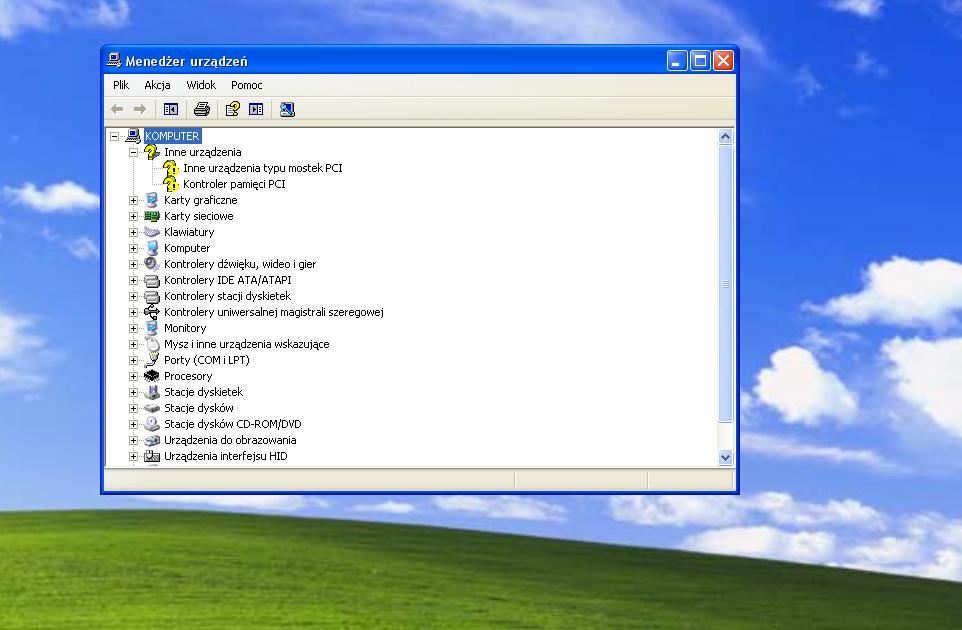The width and height of the screenshot is (962, 630).
Task: Click the Urządzenia interfejsu HID icon
Action: point(152,456)
